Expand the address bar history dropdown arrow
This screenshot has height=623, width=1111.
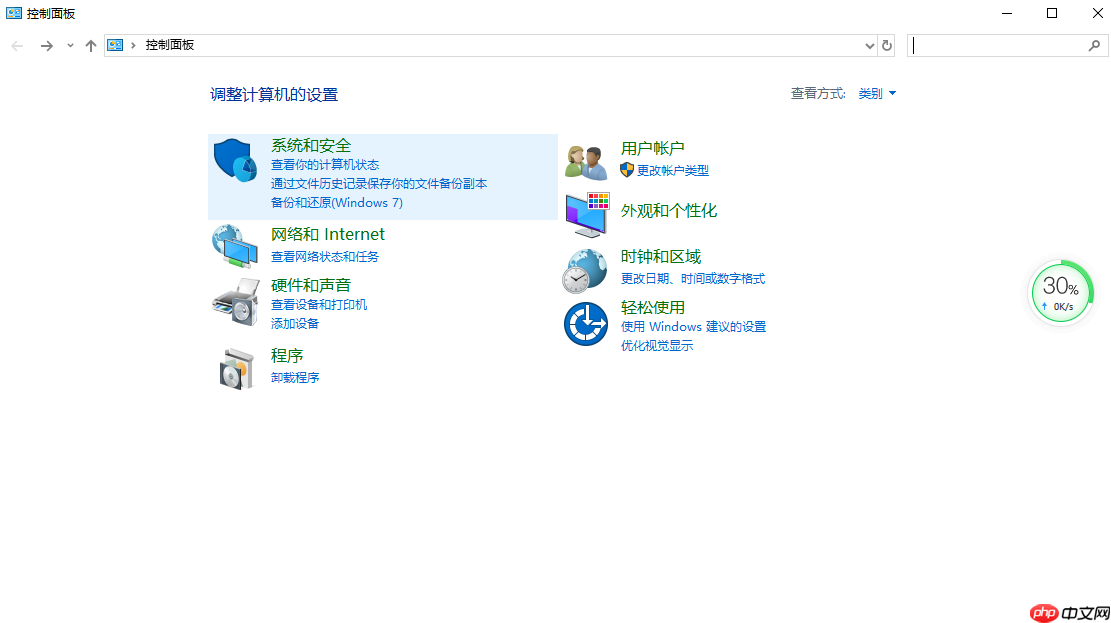click(x=869, y=45)
